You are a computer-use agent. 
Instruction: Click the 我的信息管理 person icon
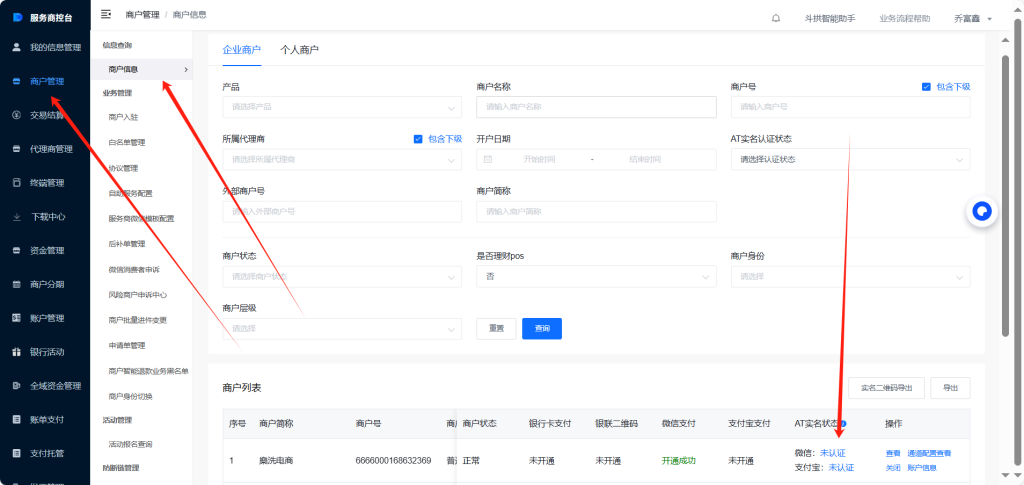pyautogui.click(x=17, y=48)
